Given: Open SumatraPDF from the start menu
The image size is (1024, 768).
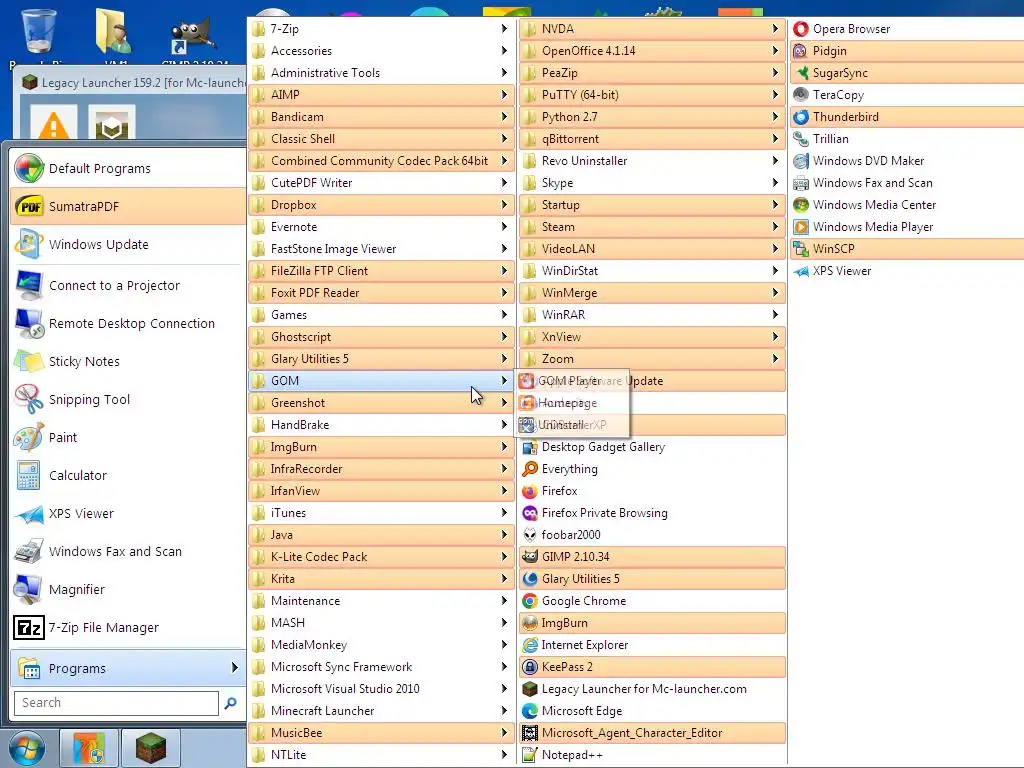Looking at the screenshot, I should [128, 206].
